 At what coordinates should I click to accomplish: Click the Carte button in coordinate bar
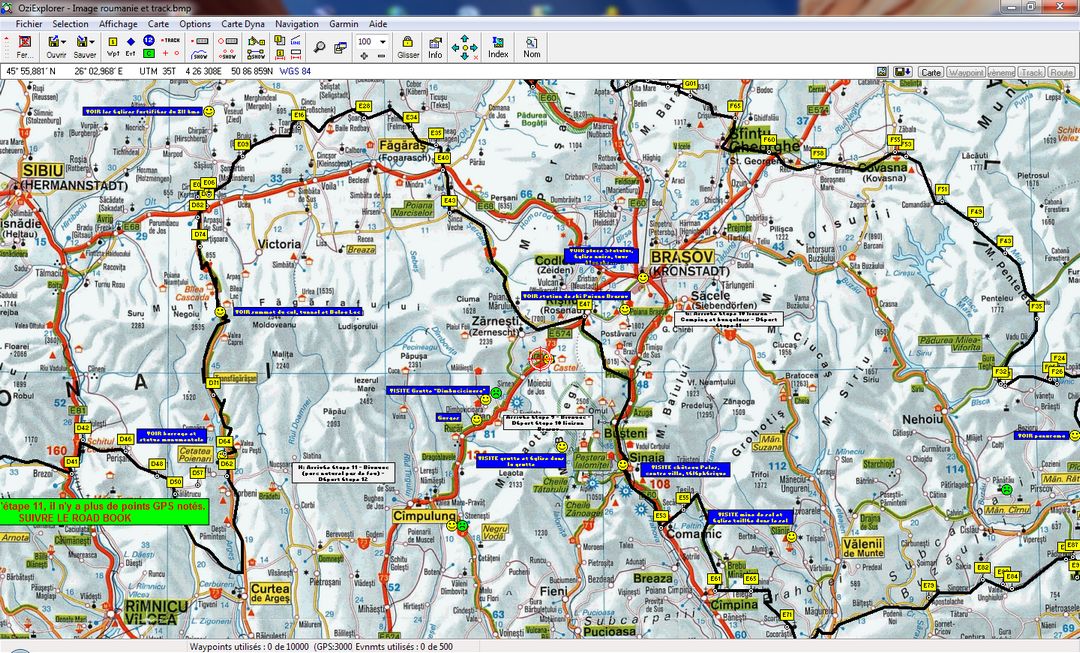[x=931, y=72]
